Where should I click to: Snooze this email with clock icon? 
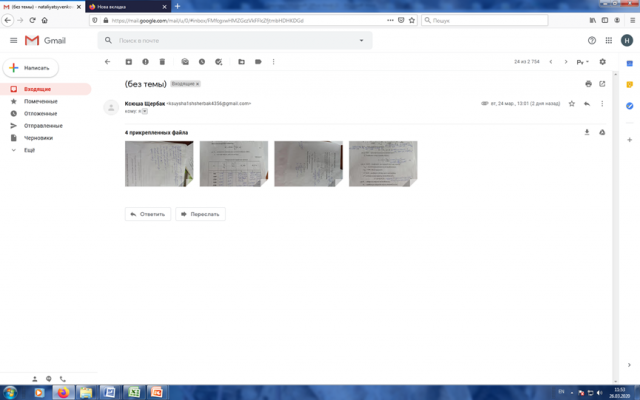[202, 62]
